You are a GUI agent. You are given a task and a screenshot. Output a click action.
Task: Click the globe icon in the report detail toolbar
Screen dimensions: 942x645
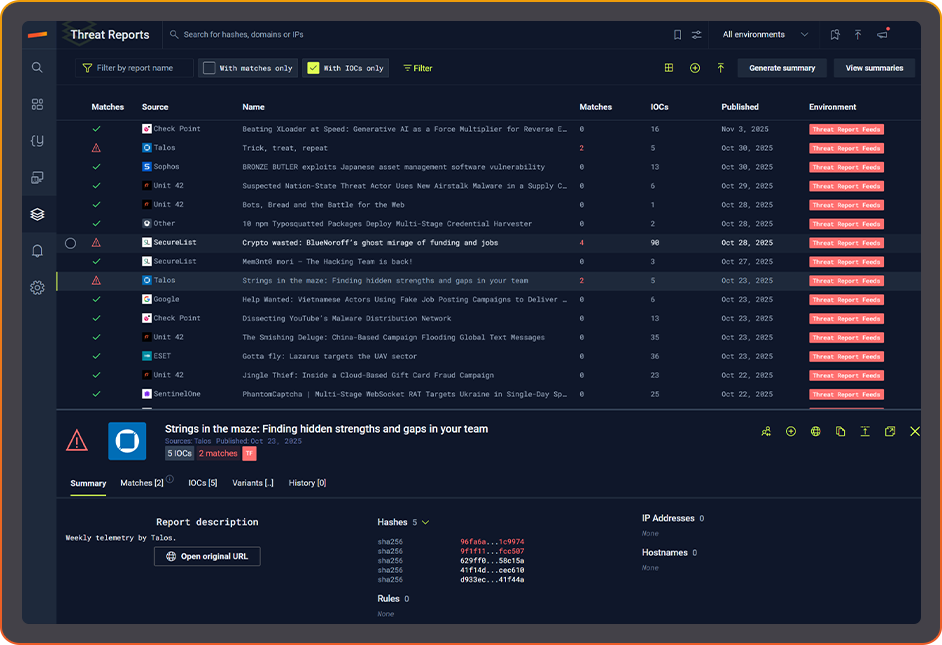coord(815,431)
